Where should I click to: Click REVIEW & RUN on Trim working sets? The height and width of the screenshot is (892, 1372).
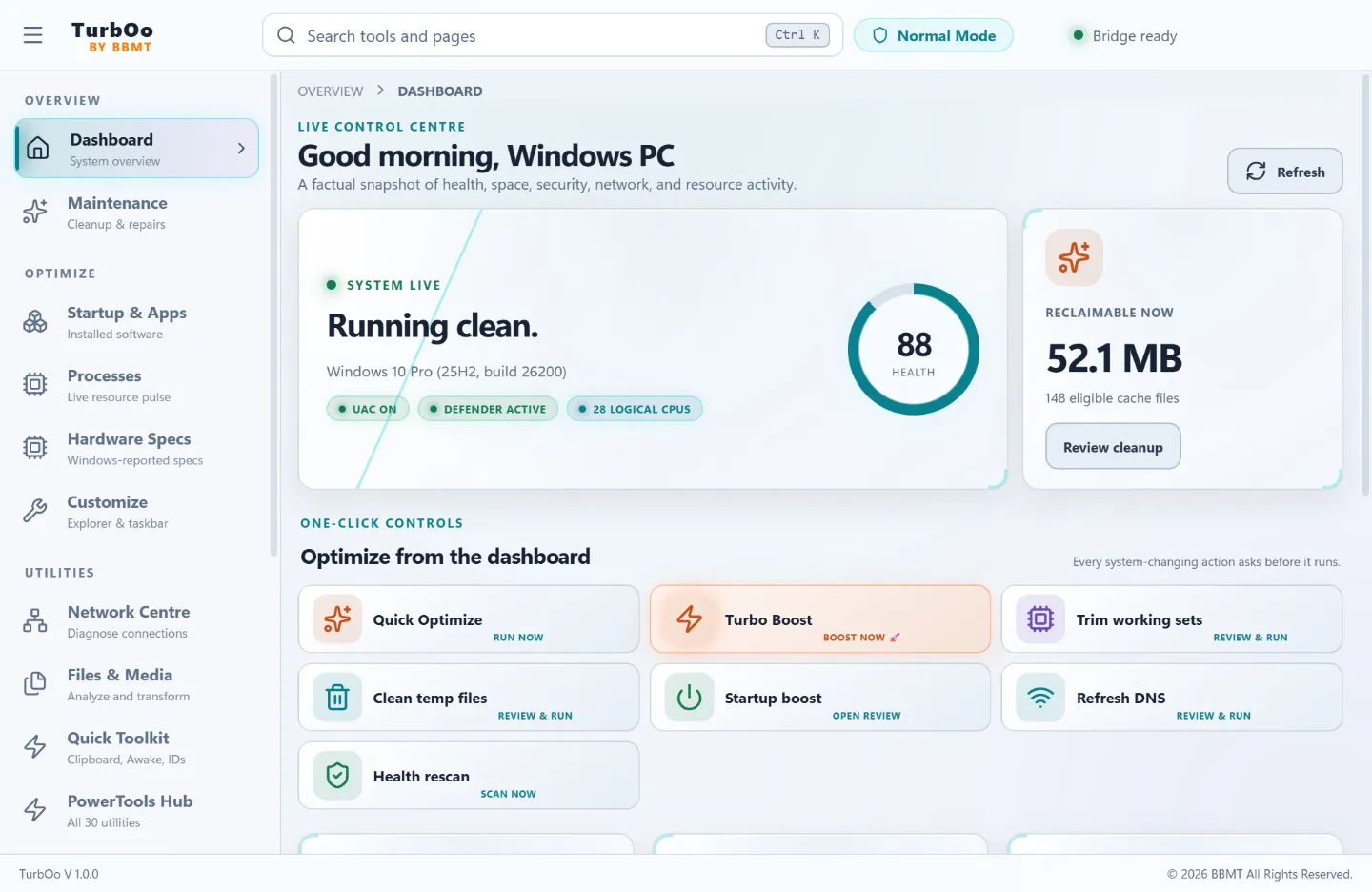click(x=1250, y=638)
